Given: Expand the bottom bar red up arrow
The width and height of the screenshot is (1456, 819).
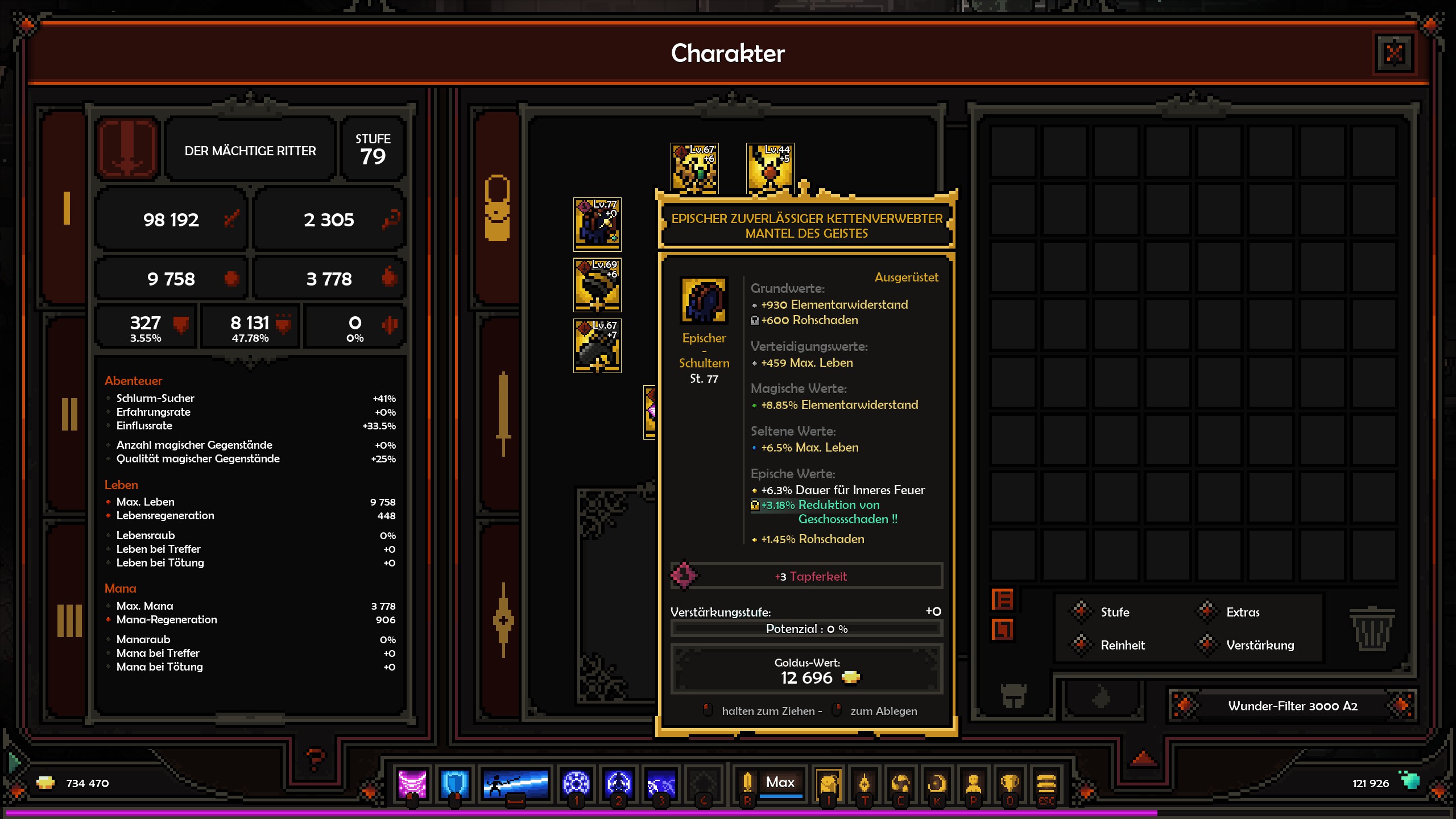Looking at the screenshot, I should pos(1144,759).
